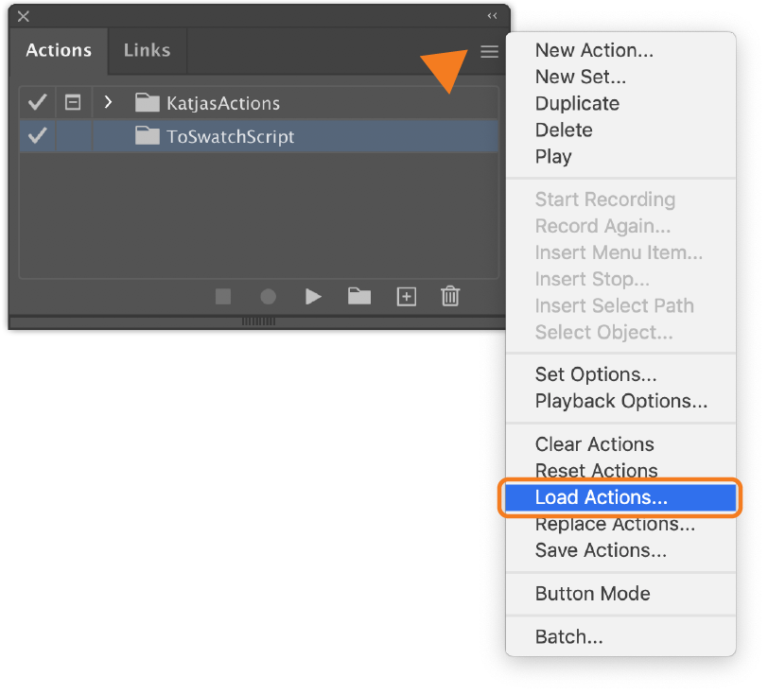Create New Set with folder icon

coord(359,297)
